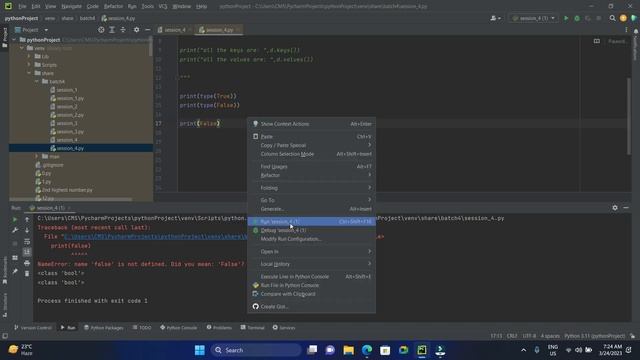Choose Run 'session_4 (1)' in context menu

[311, 222]
